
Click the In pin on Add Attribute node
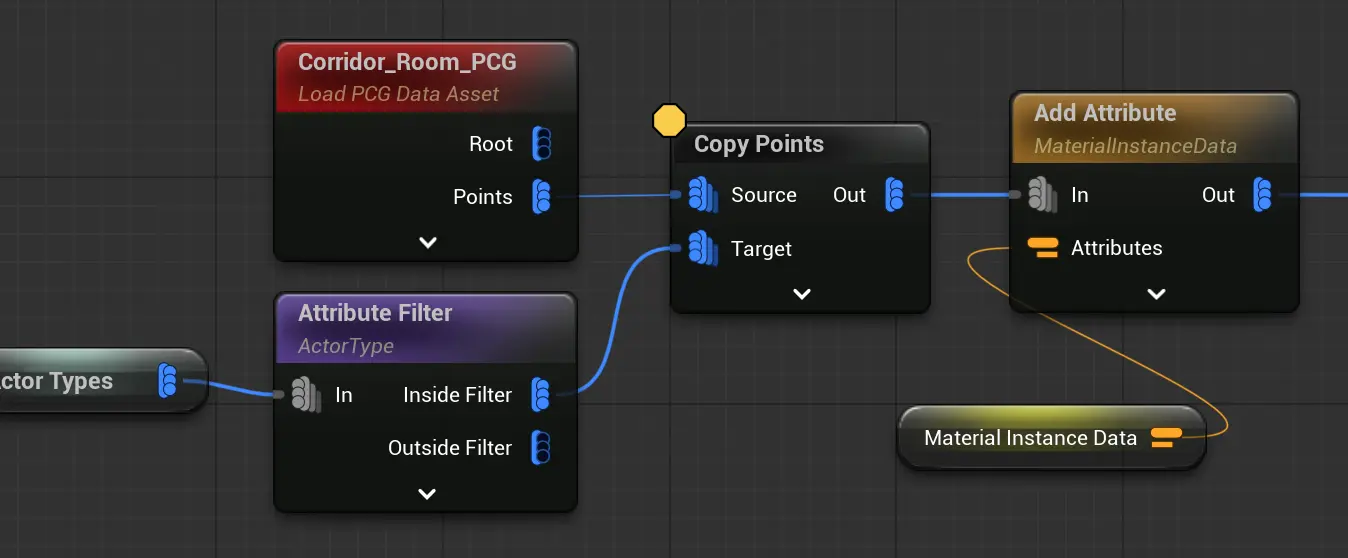coord(1042,195)
